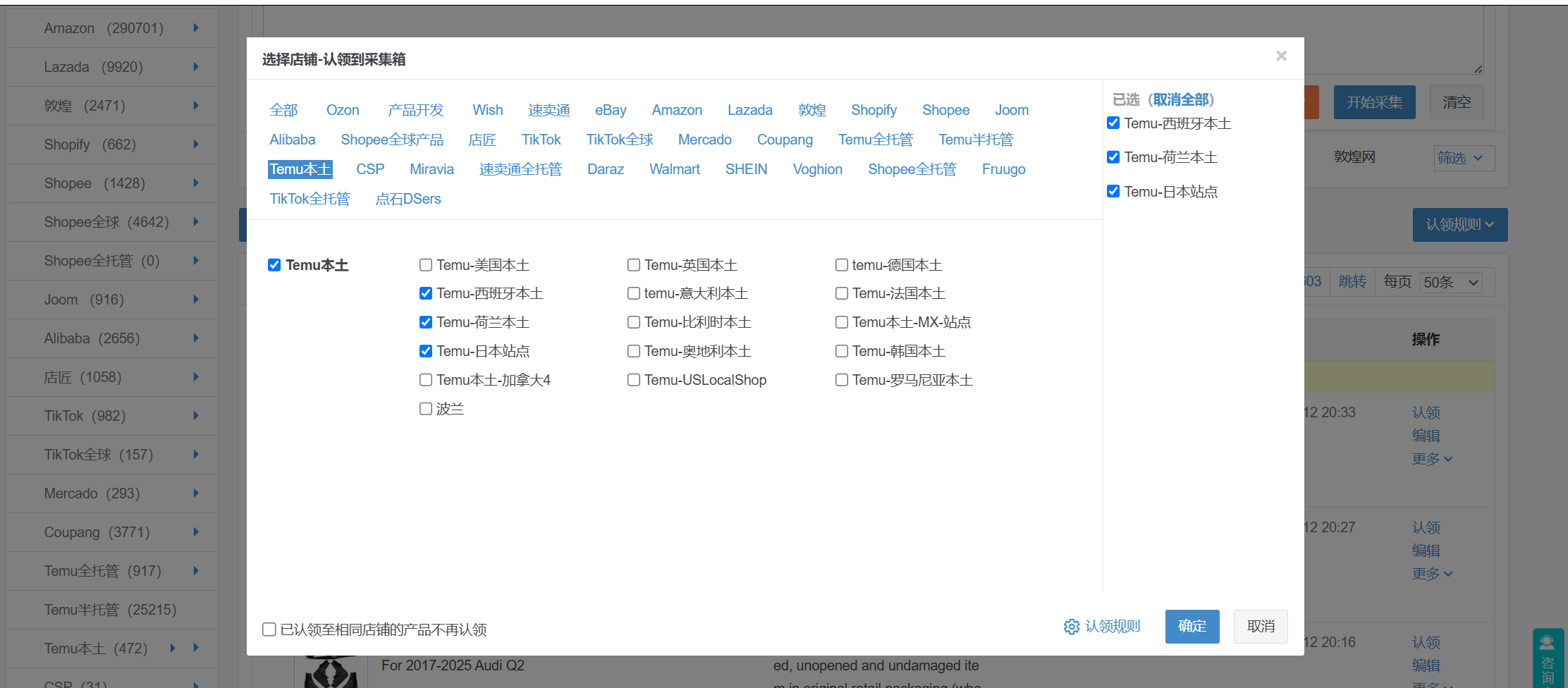This screenshot has width=1568, height=688.
Task: Uncheck Temu-日本站点 in the store list
Action: 426,351
